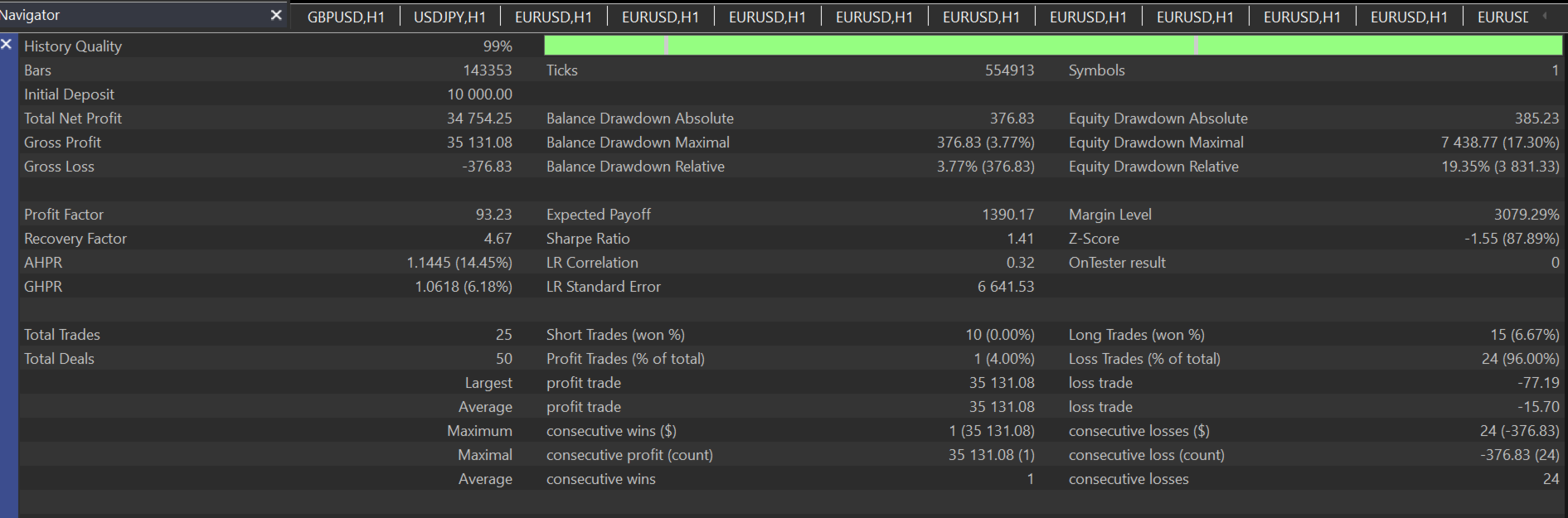Select the Profit Factor label
Screen dimensions: 1568x518
(64, 215)
